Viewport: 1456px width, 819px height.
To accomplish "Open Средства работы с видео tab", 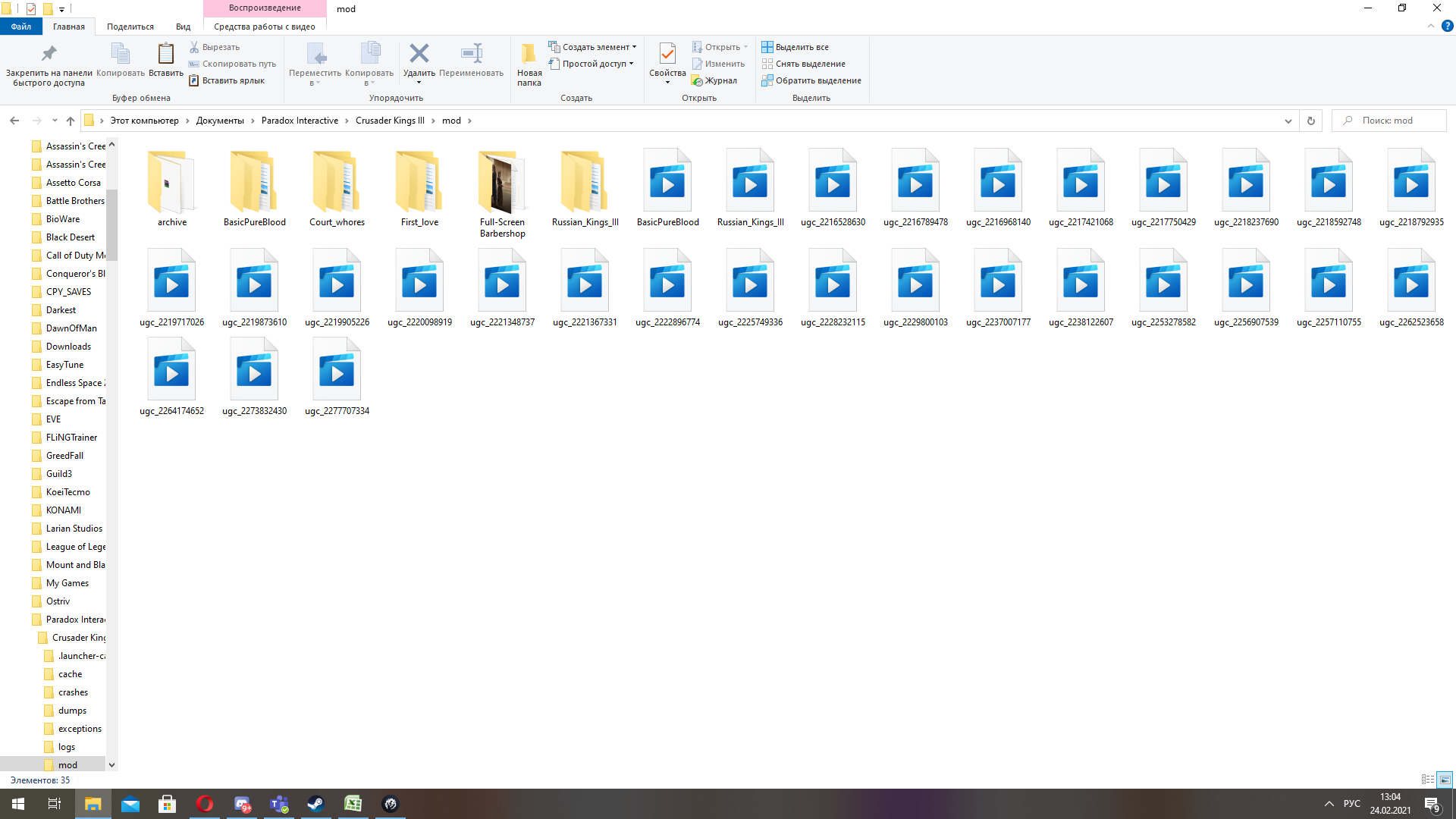I will point(265,27).
